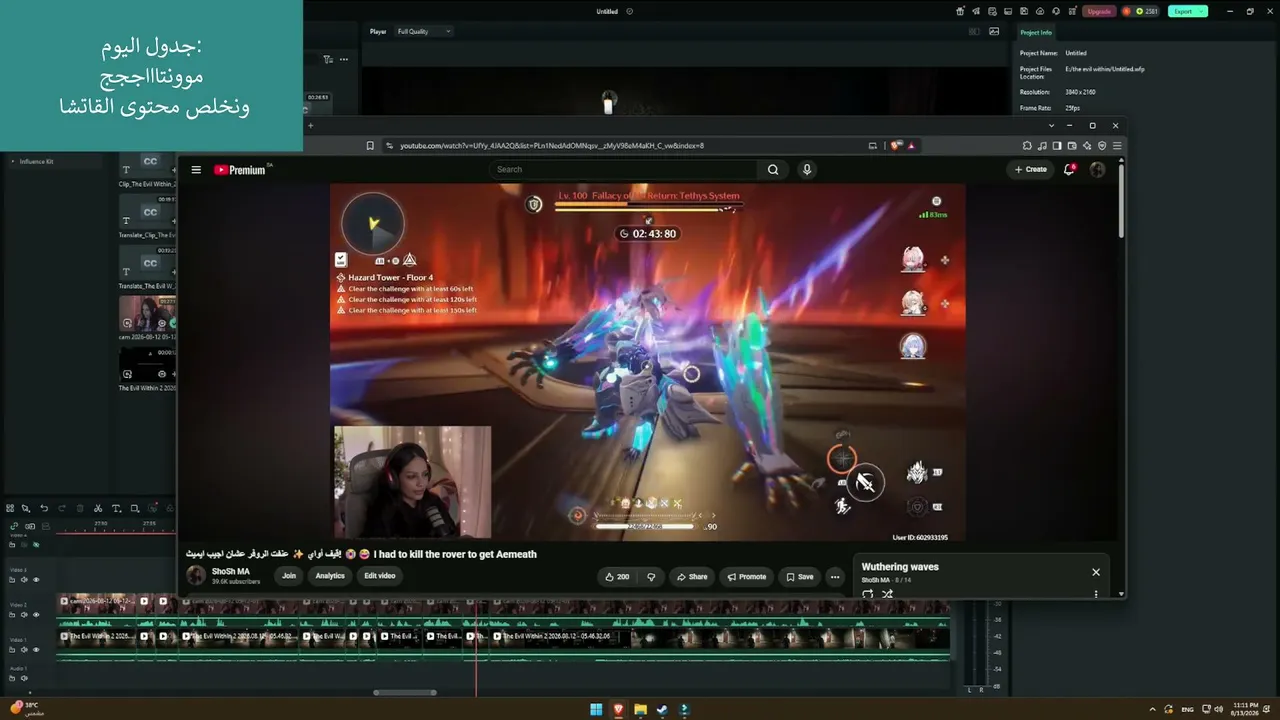Open Analytics for the video

pyautogui.click(x=330, y=576)
